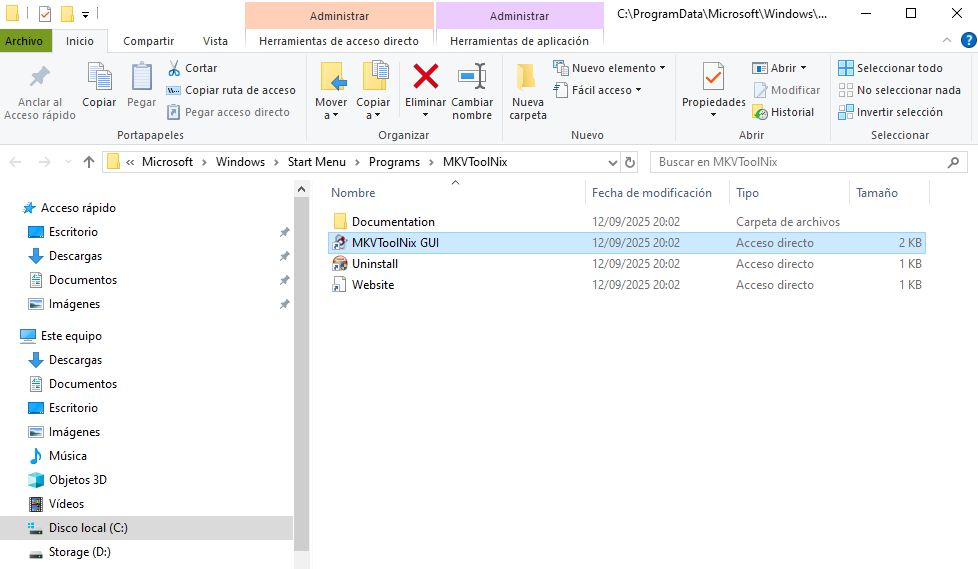
Task: Open Propiedades of the selected item
Action: click(713, 90)
